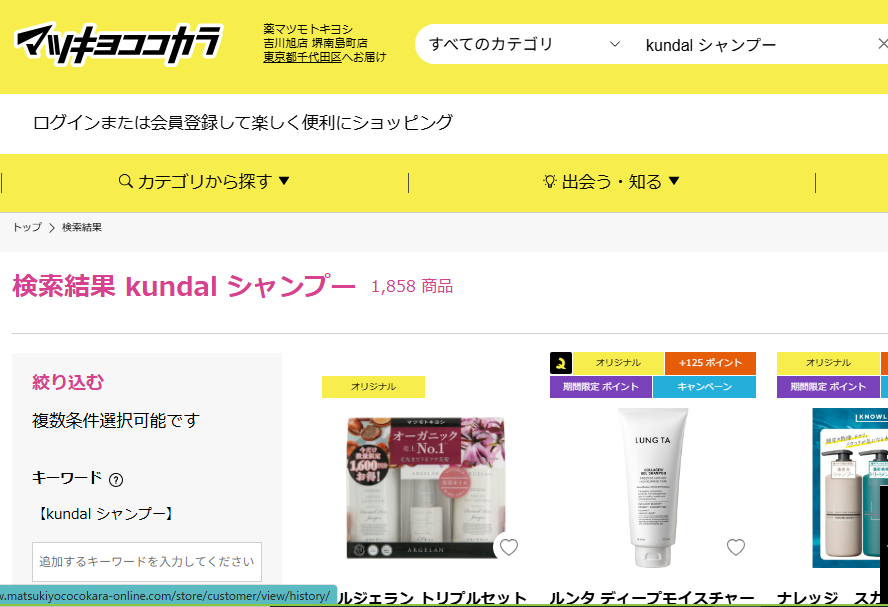The height and width of the screenshot is (607, 888).
Task: Click the マツキヨココカラ logo
Action: click(x=118, y=44)
